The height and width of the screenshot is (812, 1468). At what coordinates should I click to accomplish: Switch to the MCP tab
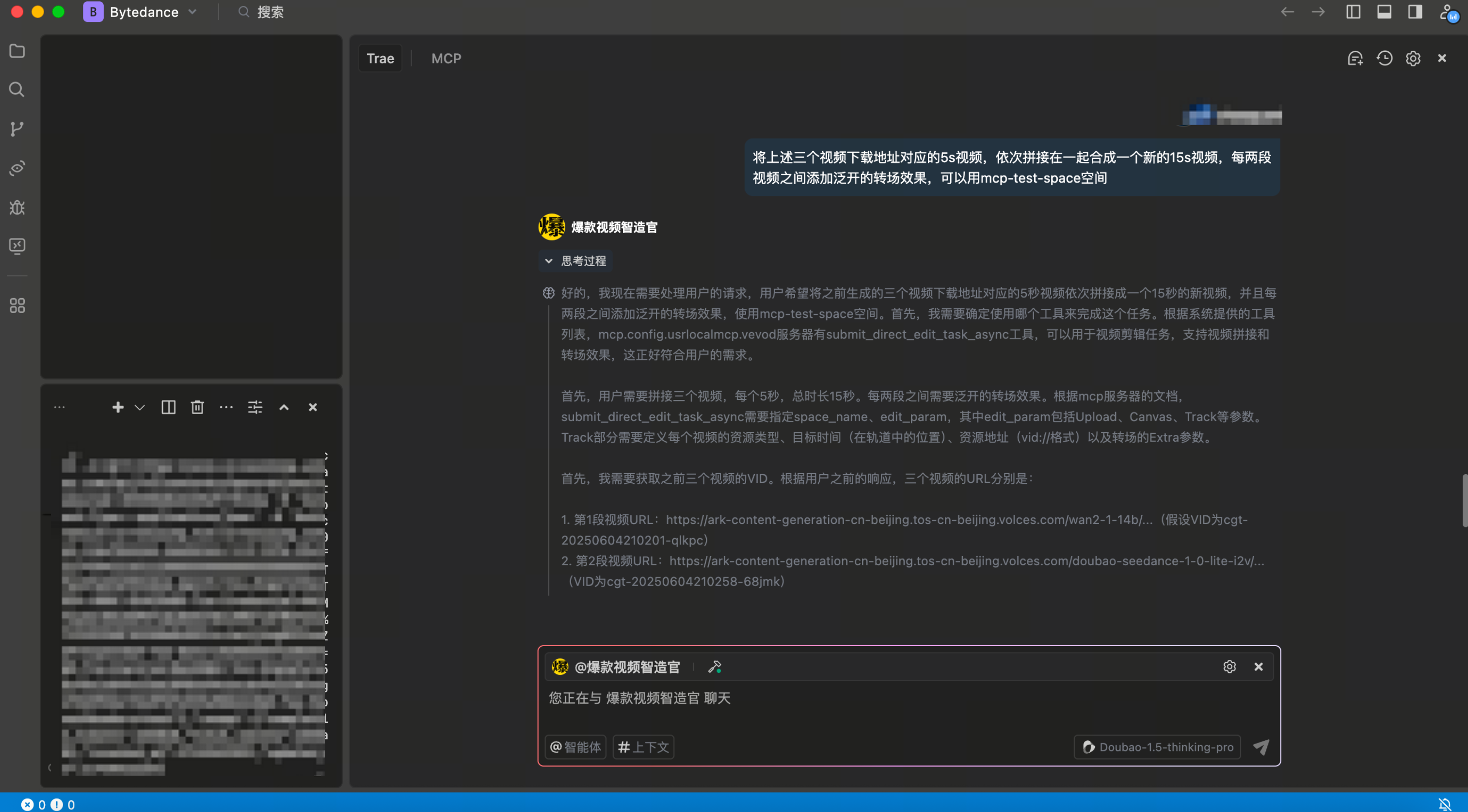446,58
